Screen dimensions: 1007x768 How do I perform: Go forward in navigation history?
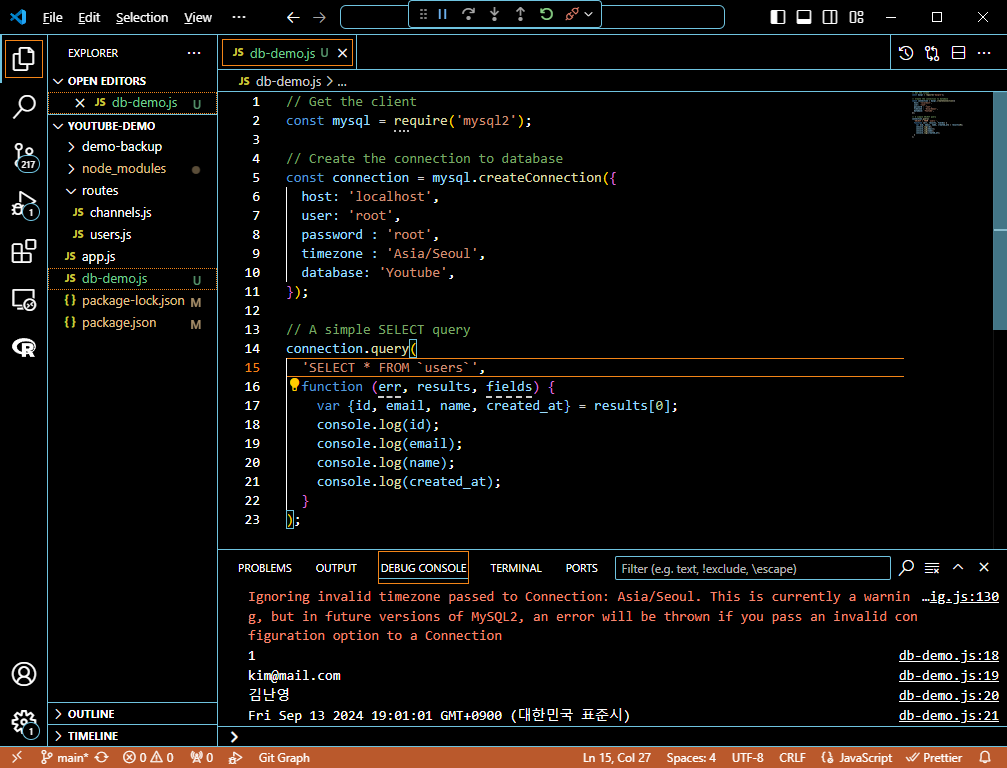pyautogui.click(x=319, y=17)
